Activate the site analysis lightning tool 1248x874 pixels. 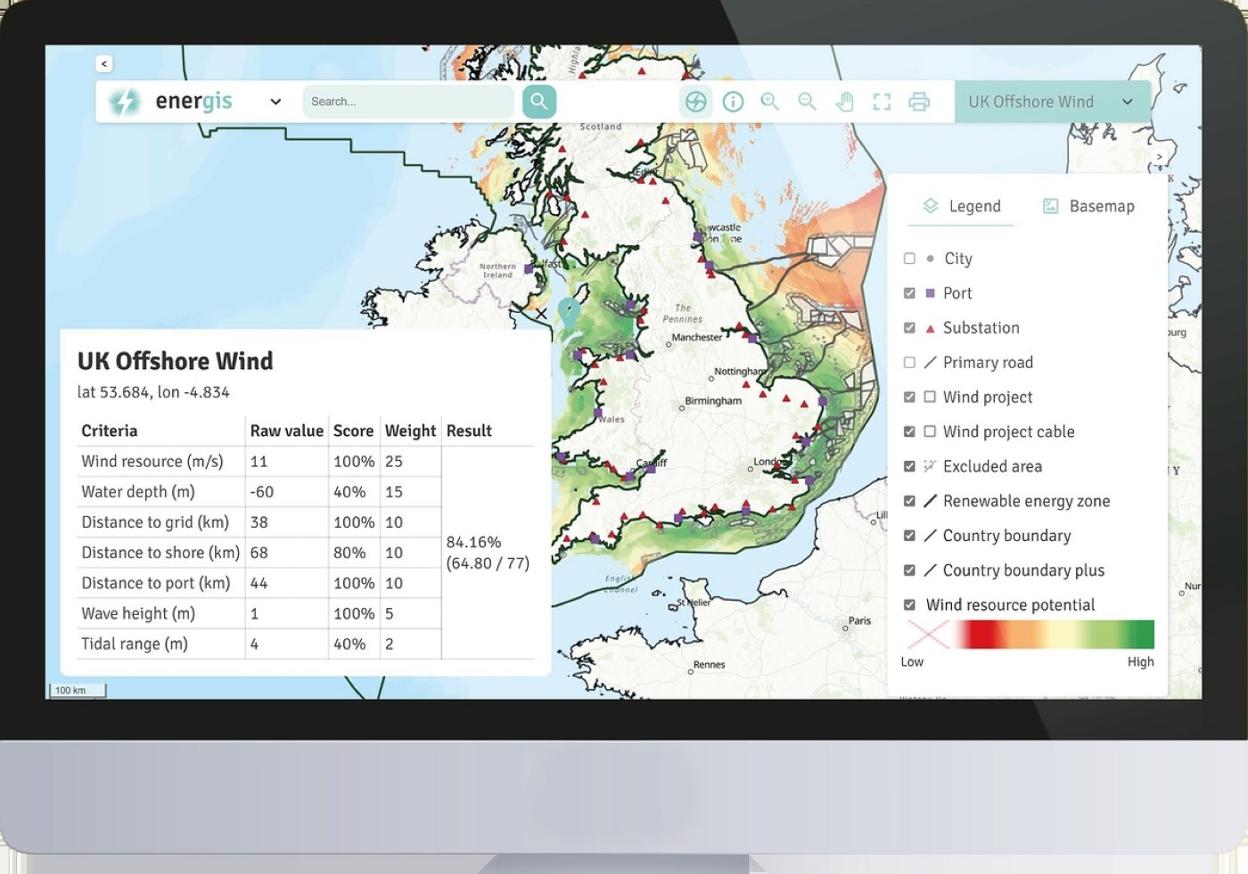[696, 102]
